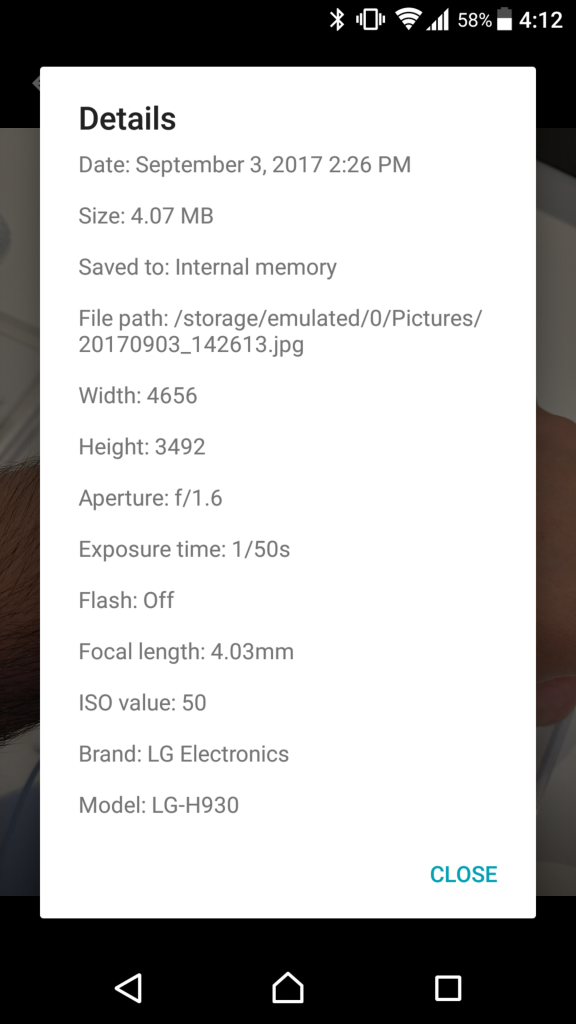Tap the ISO value: 50 entry

pyautogui.click(x=142, y=703)
